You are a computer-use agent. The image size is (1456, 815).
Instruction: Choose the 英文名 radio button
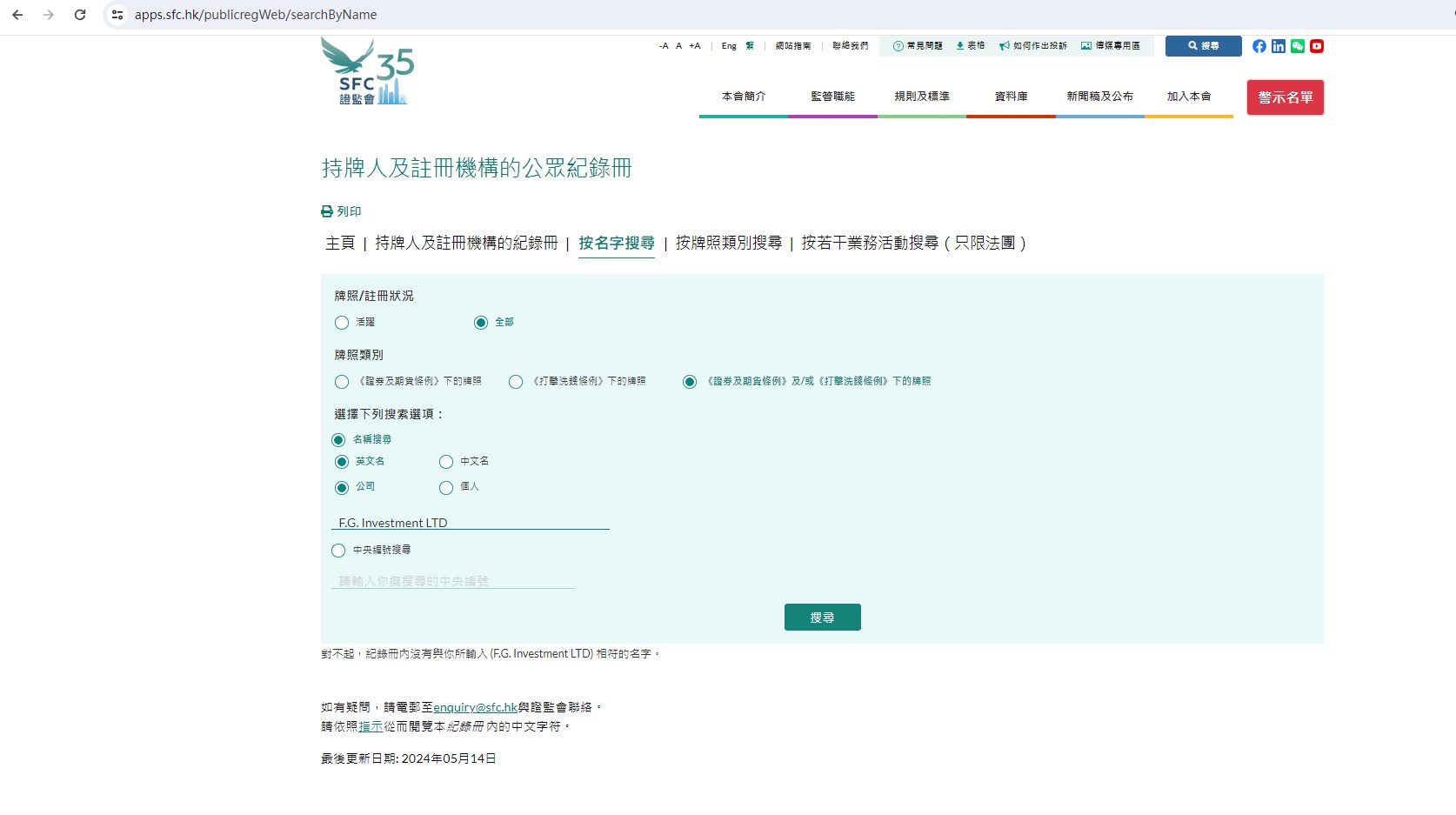pyautogui.click(x=342, y=462)
